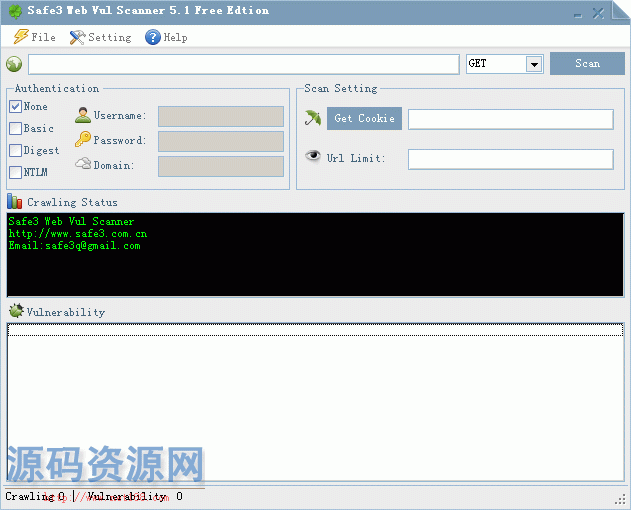Image resolution: width=631 pixels, height=510 pixels.
Task: Click the Scan button
Action: 587,63
